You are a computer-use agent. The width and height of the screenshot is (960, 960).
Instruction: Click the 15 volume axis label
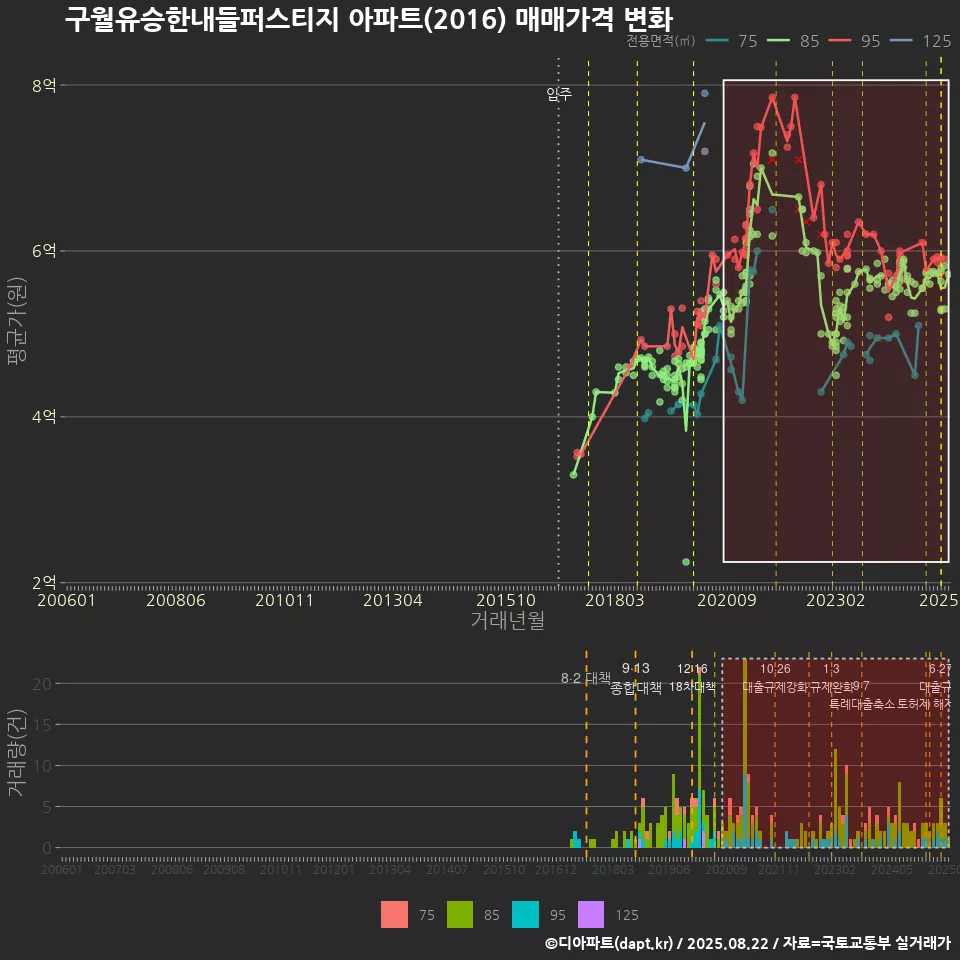tap(42, 725)
